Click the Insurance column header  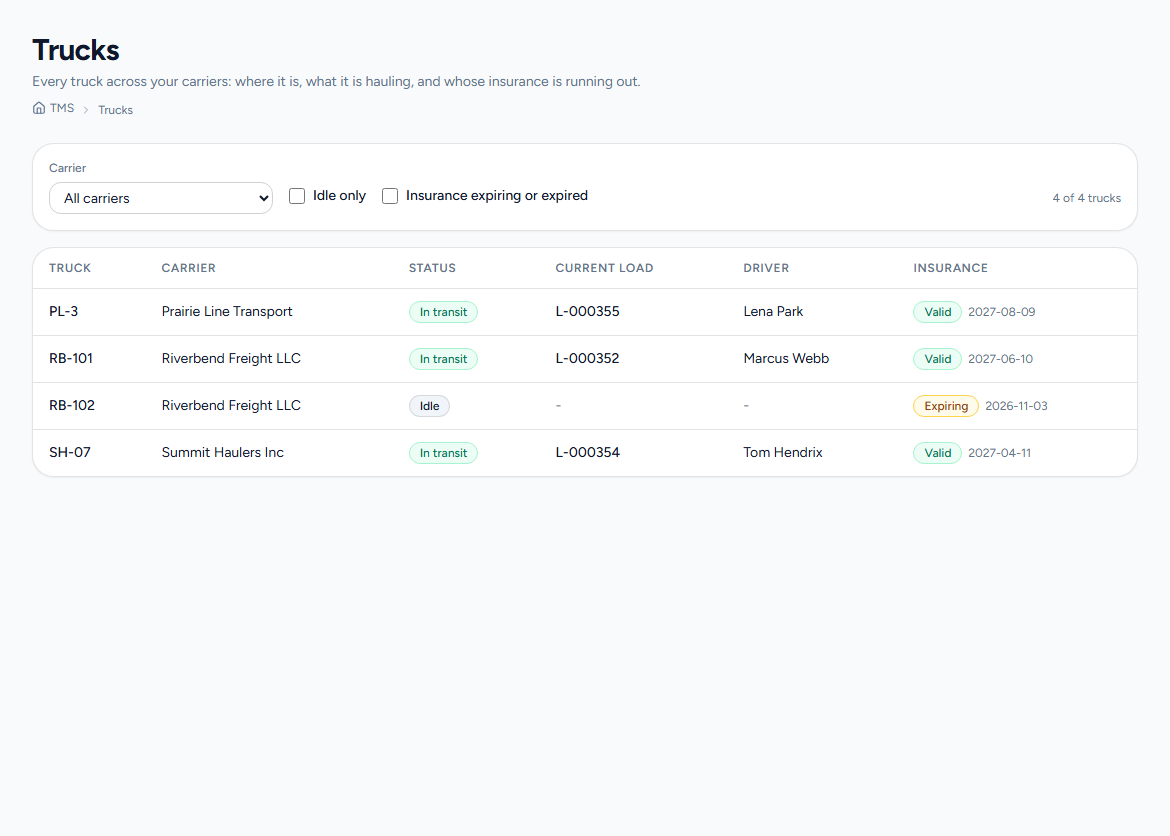(951, 268)
